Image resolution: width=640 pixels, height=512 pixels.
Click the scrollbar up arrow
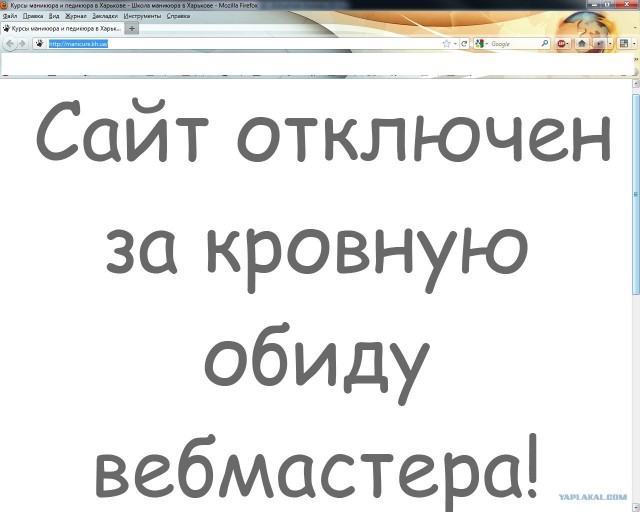(636, 83)
